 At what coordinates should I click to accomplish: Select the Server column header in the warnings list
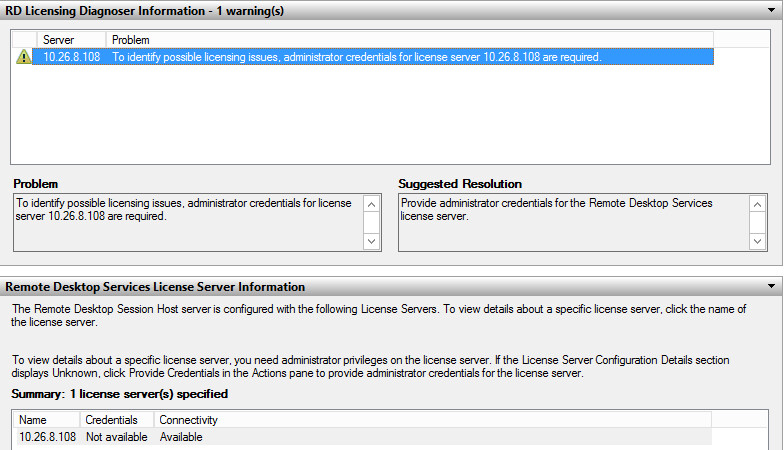click(71, 40)
